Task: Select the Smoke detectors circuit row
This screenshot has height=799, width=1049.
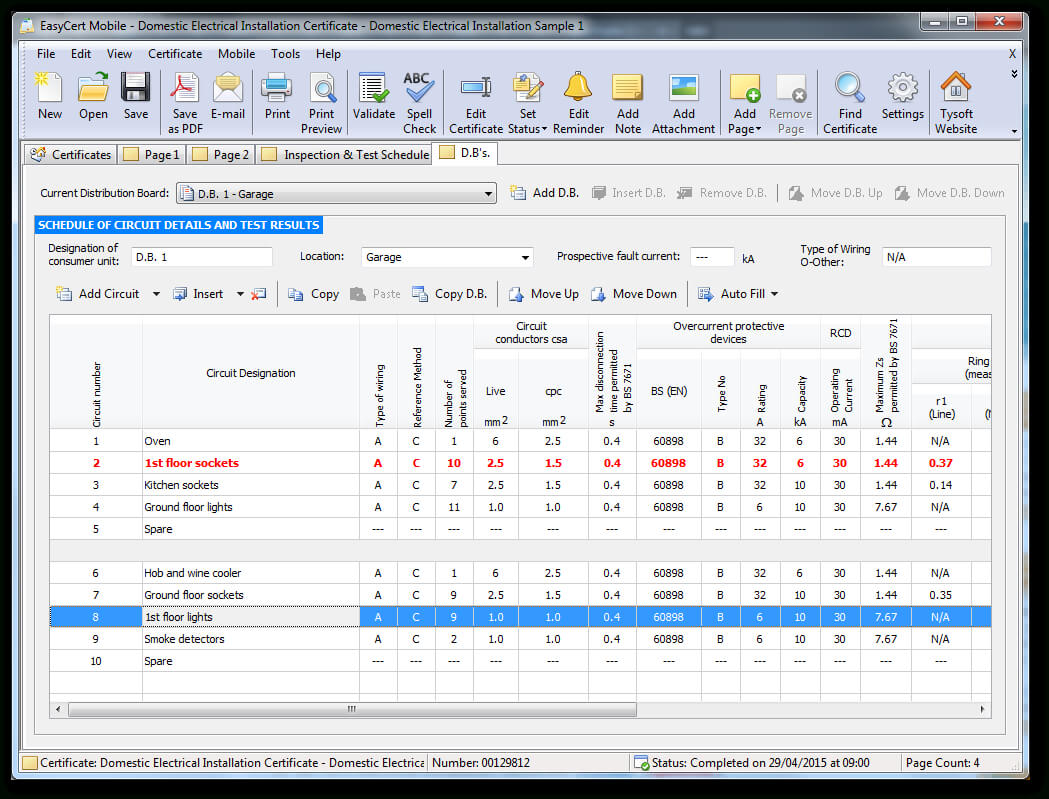Action: pos(184,639)
